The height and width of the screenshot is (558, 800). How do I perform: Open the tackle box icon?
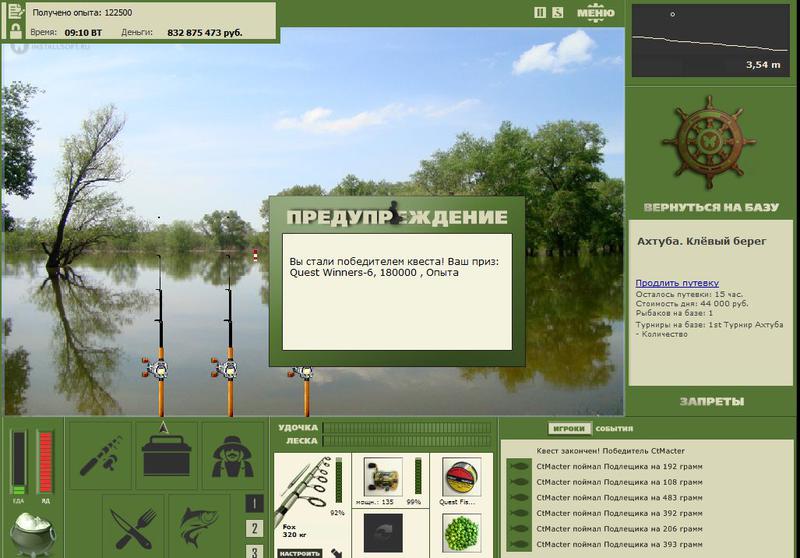pos(166,455)
